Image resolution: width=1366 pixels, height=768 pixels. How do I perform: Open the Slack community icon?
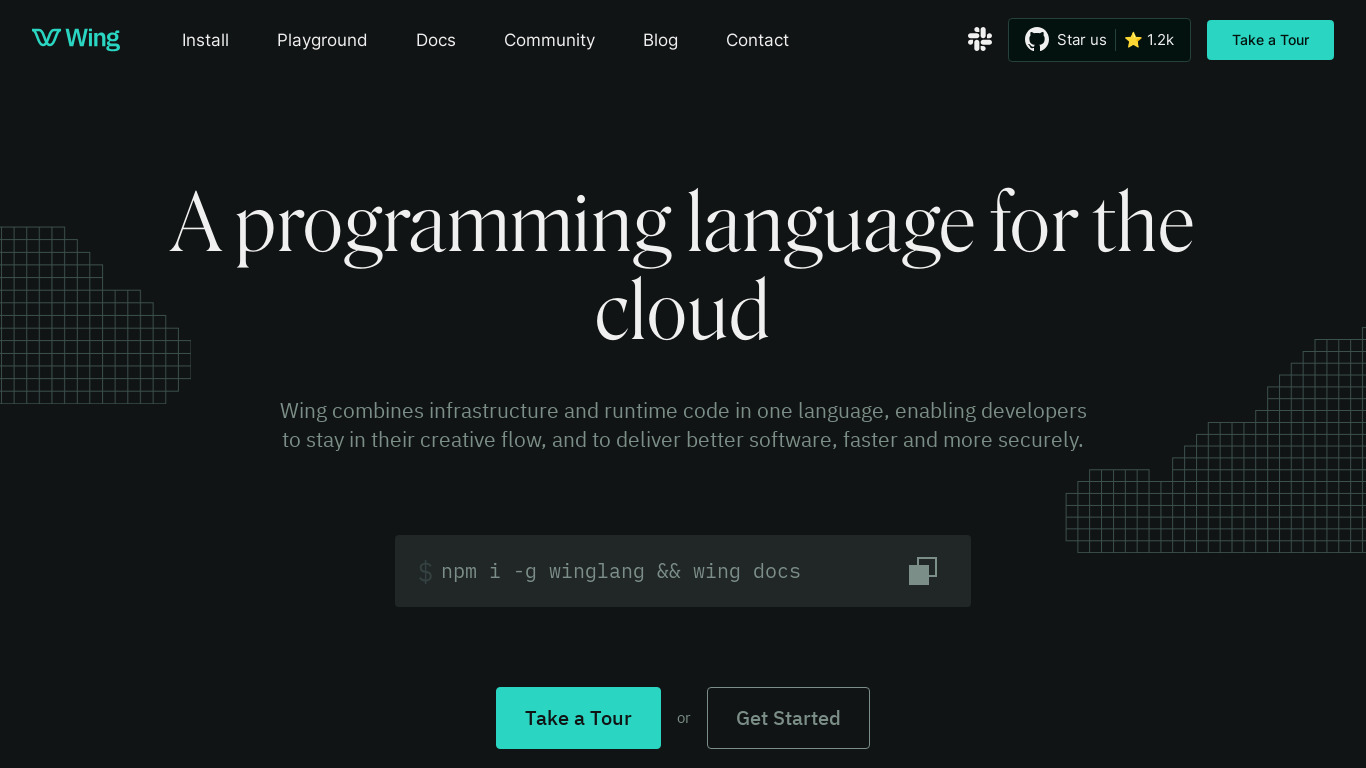point(980,40)
